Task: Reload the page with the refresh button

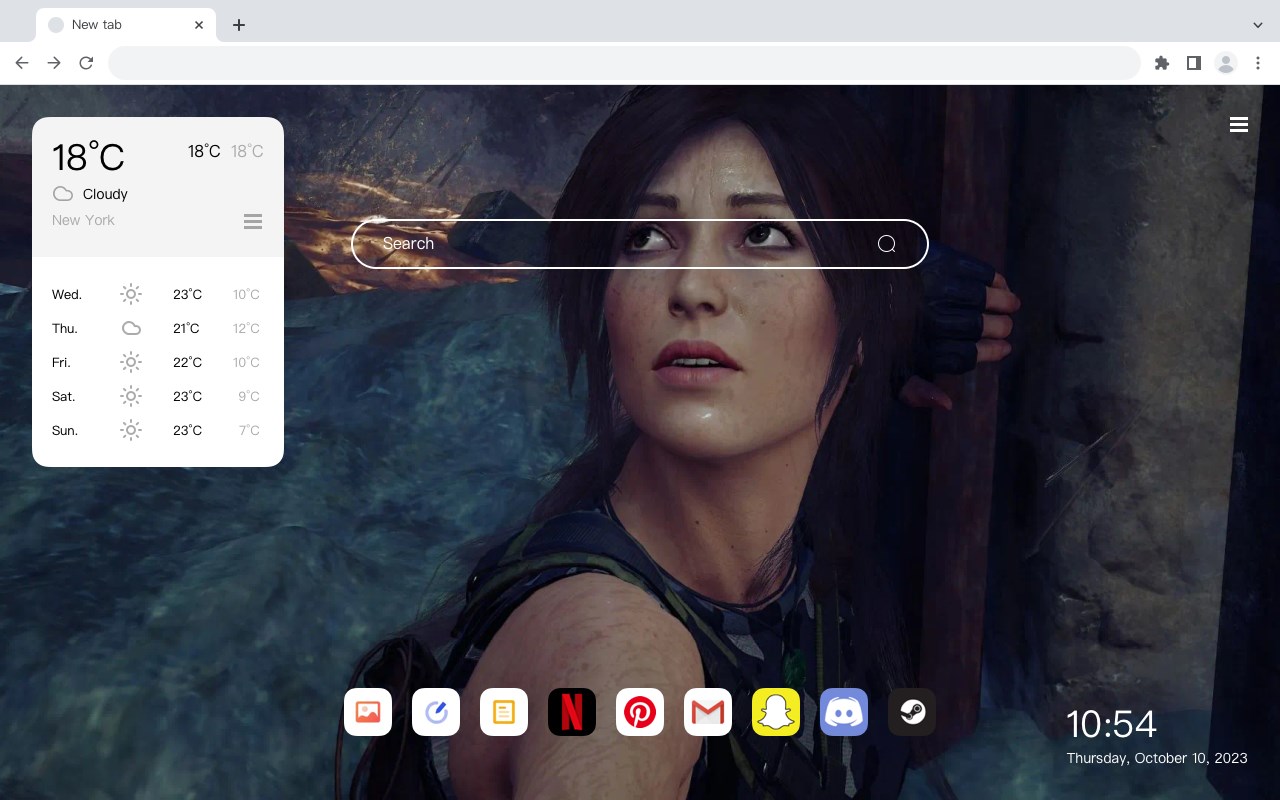Action: pos(86,63)
